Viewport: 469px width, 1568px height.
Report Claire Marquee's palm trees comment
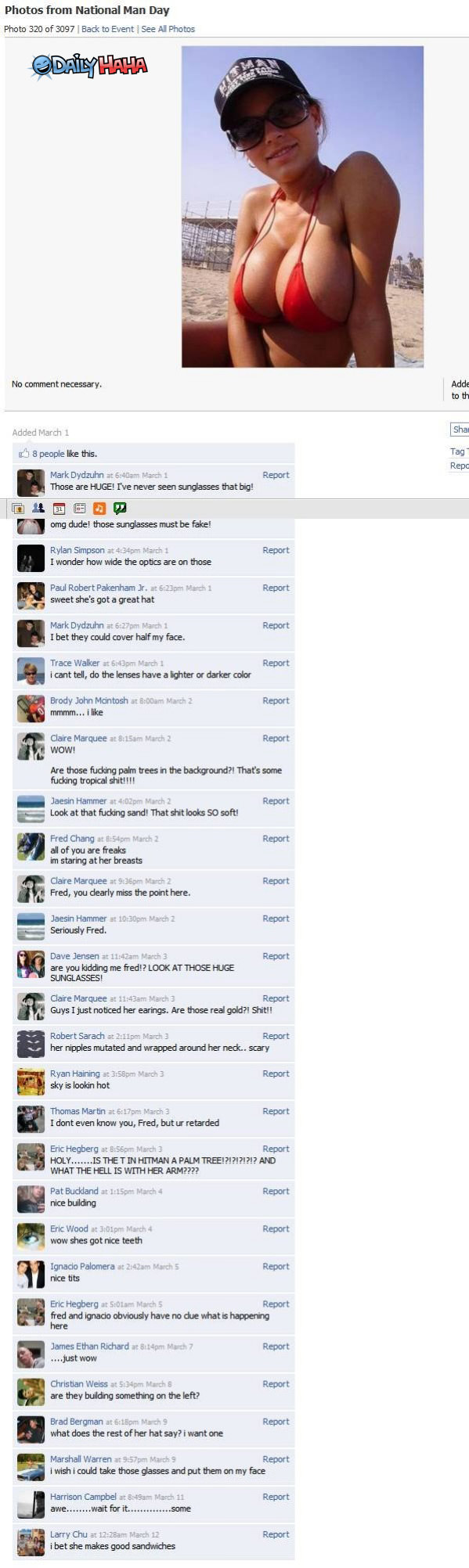click(x=276, y=738)
